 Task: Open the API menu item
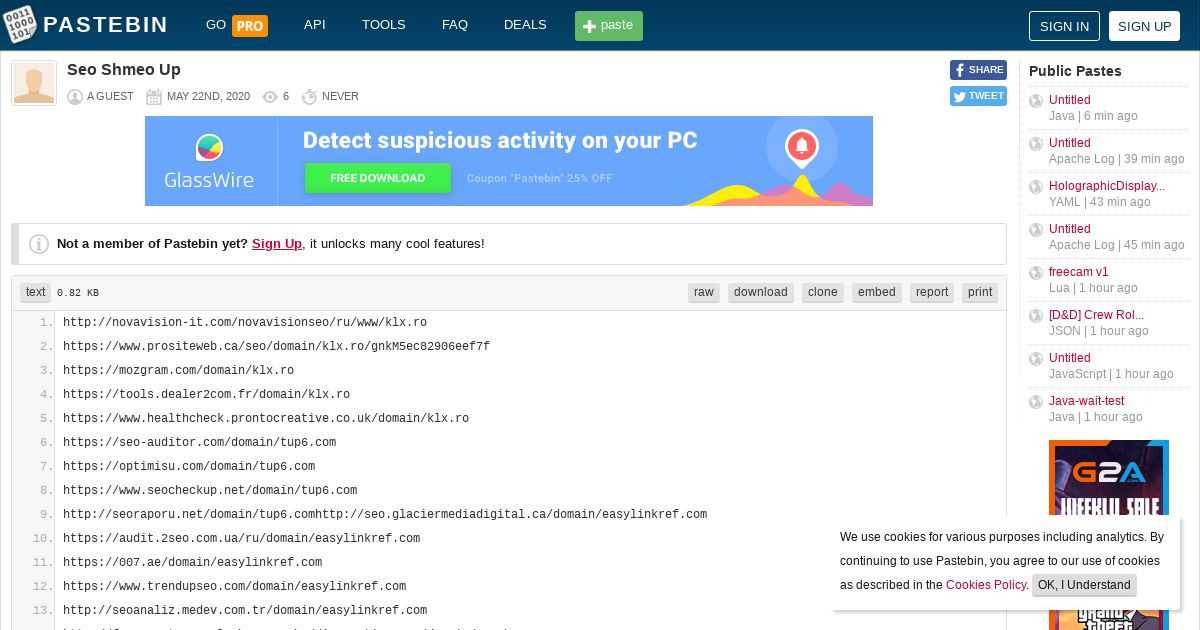pyautogui.click(x=315, y=25)
